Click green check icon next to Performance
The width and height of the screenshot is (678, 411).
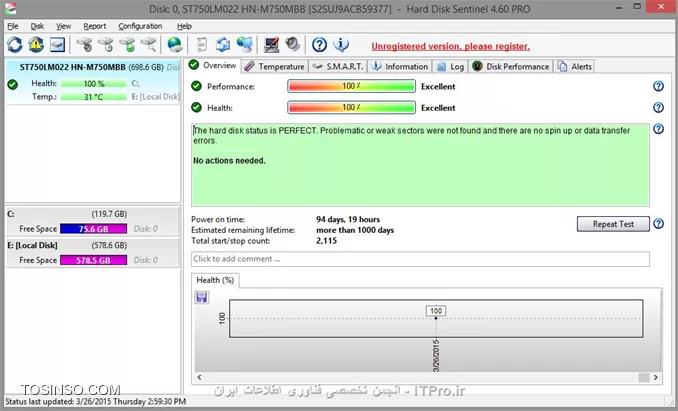[196, 86]
